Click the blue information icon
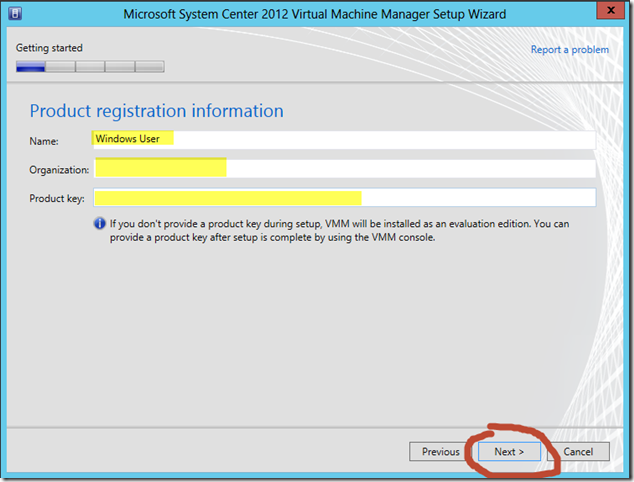The image size is (634, 482). [x=99, y=223]
